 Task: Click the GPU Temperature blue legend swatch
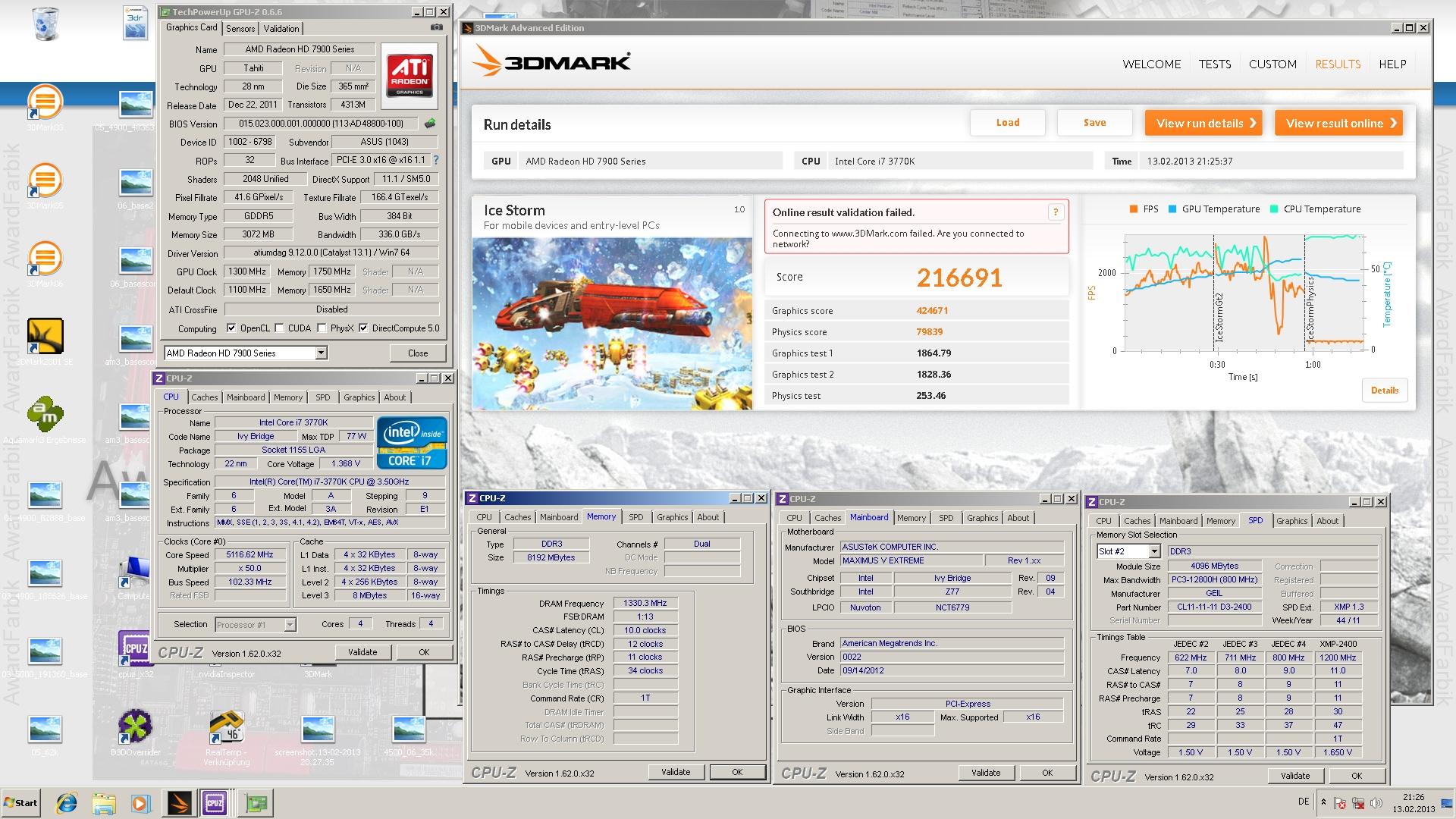pyautogui.click(x=1172, y=209)
